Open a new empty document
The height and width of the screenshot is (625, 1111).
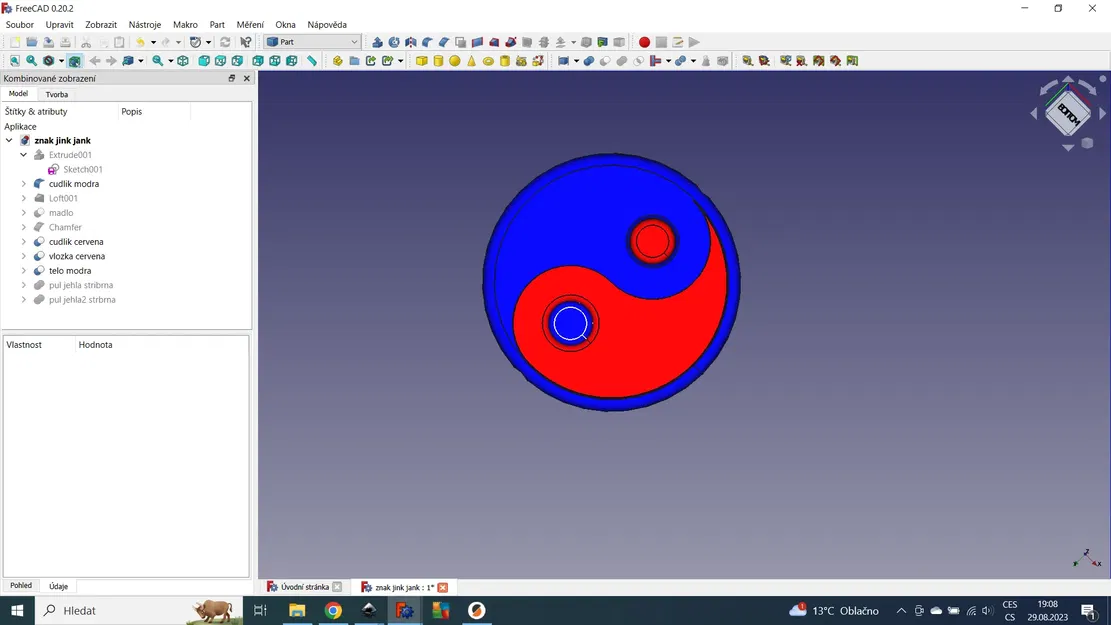15,42
